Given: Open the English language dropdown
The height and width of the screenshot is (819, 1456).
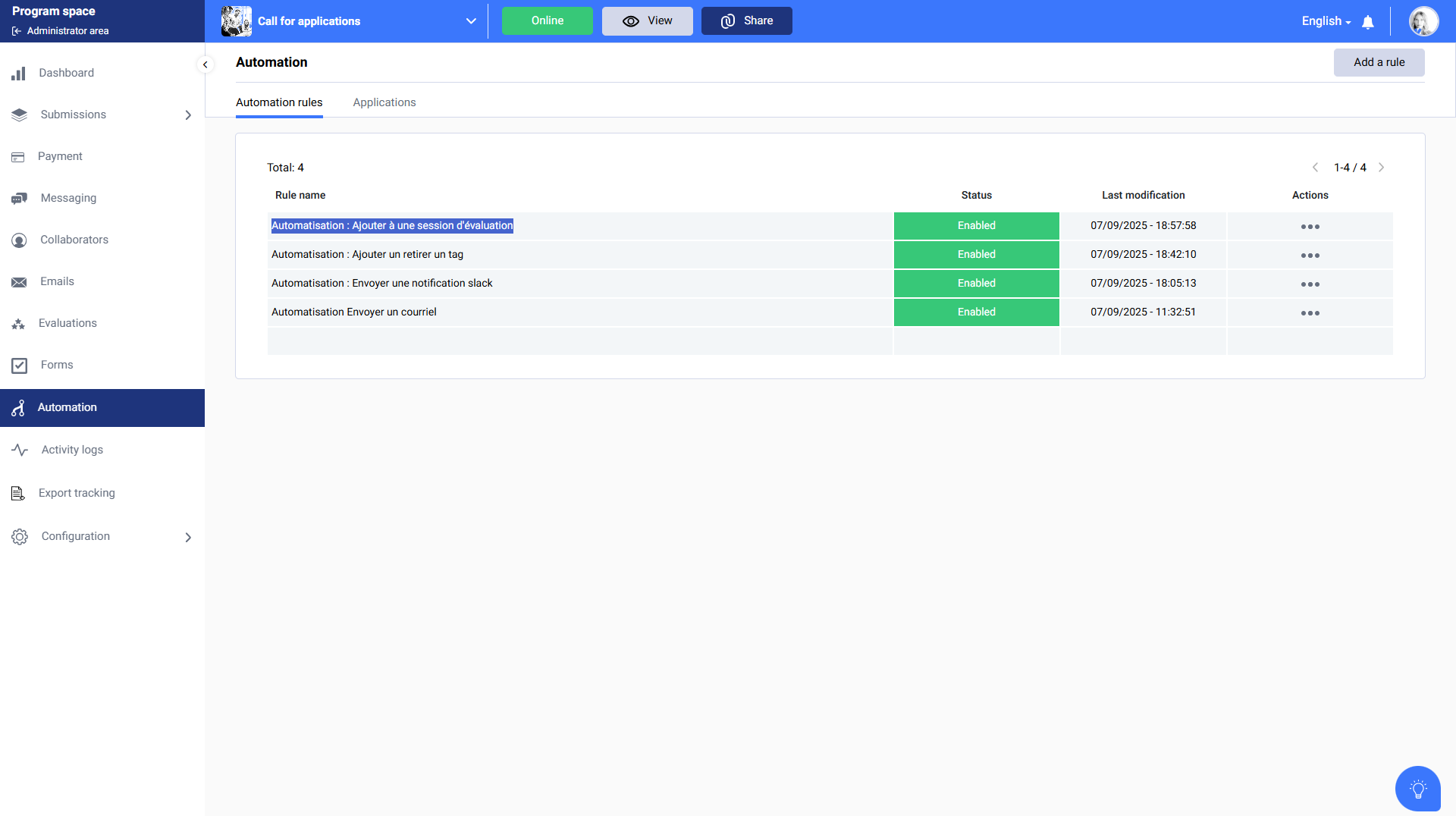Looking at the screenshot, I should (x=1326, y=21).
